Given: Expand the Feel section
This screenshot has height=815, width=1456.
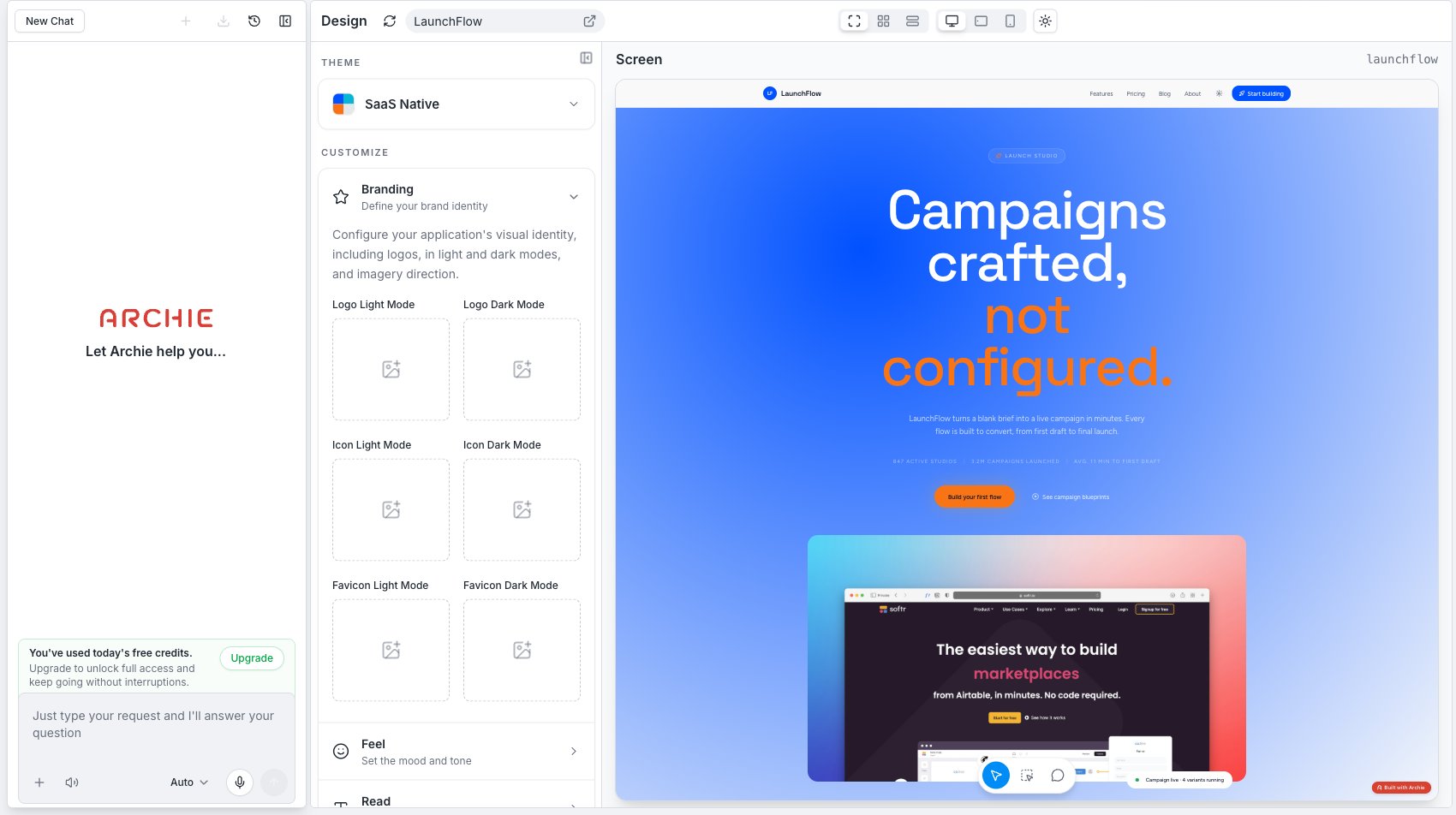Looking at the screenshot, I should (x=456, y=752).
